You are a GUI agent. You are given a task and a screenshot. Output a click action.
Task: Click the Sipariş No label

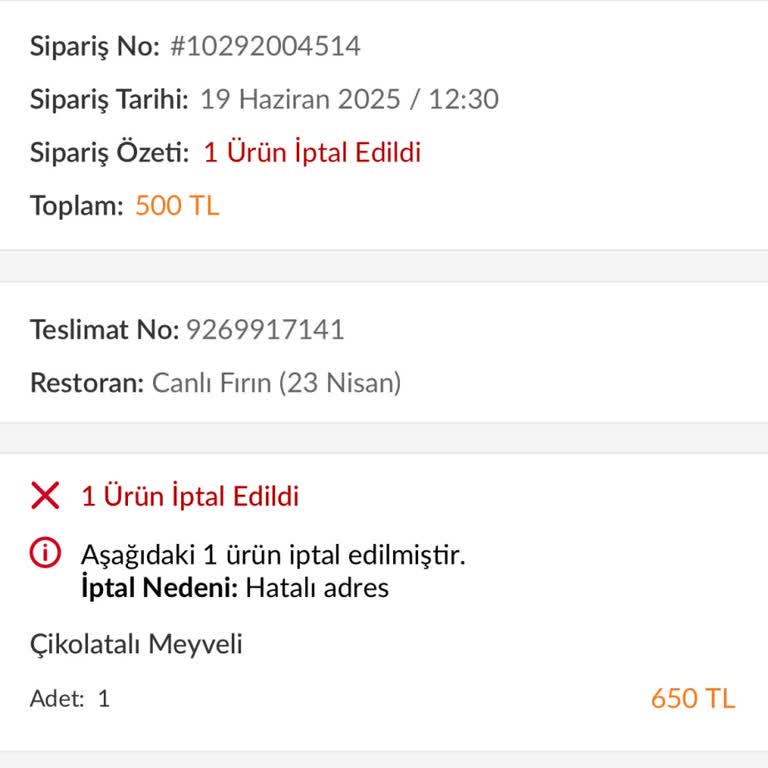point(95,46)
